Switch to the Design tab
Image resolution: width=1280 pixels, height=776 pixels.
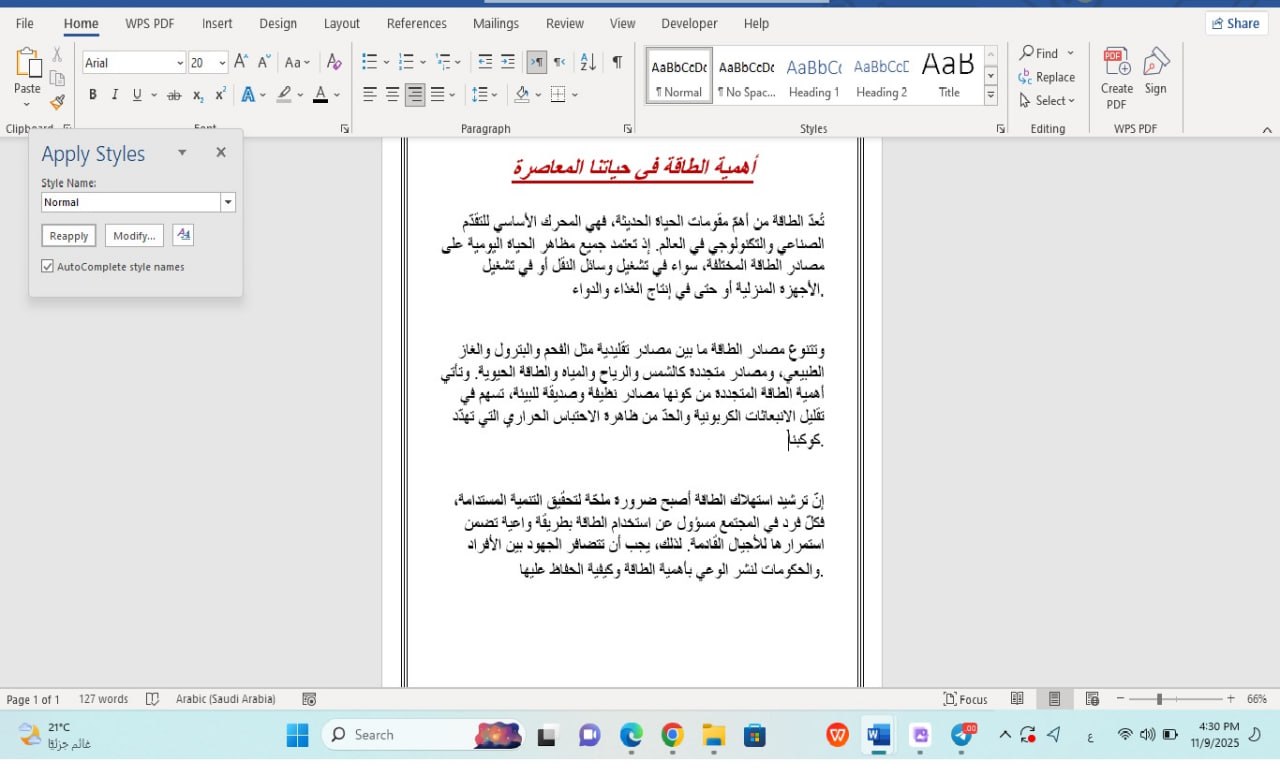[278, 23]
